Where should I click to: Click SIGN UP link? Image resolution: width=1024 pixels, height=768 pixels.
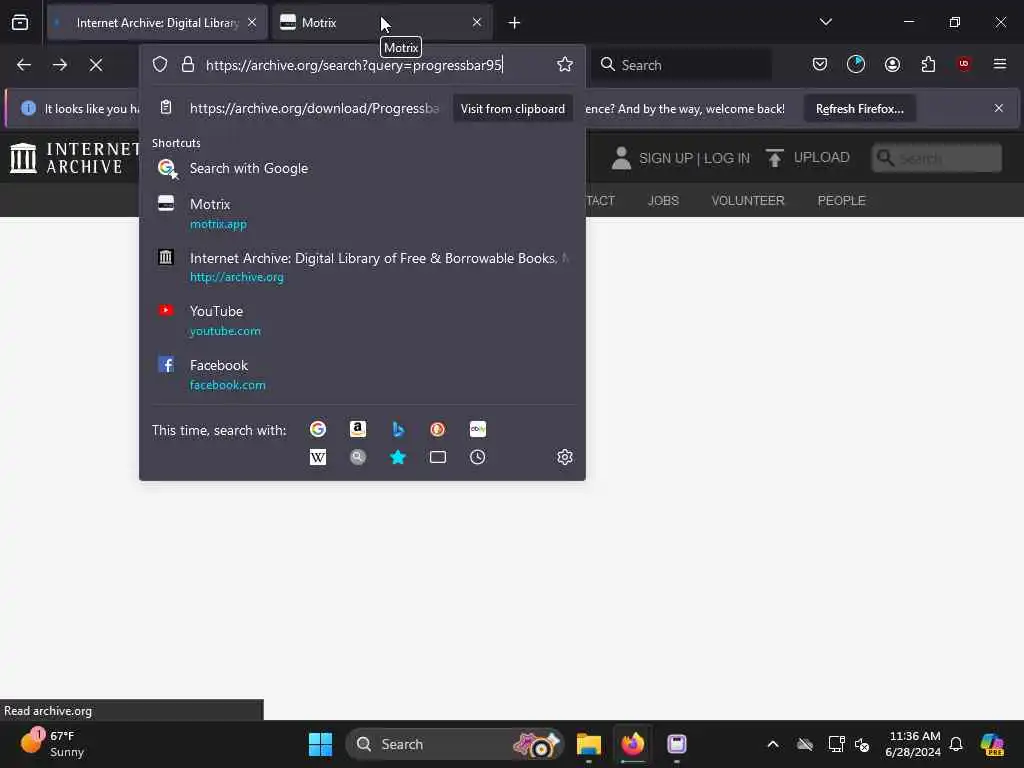(665, 158)
